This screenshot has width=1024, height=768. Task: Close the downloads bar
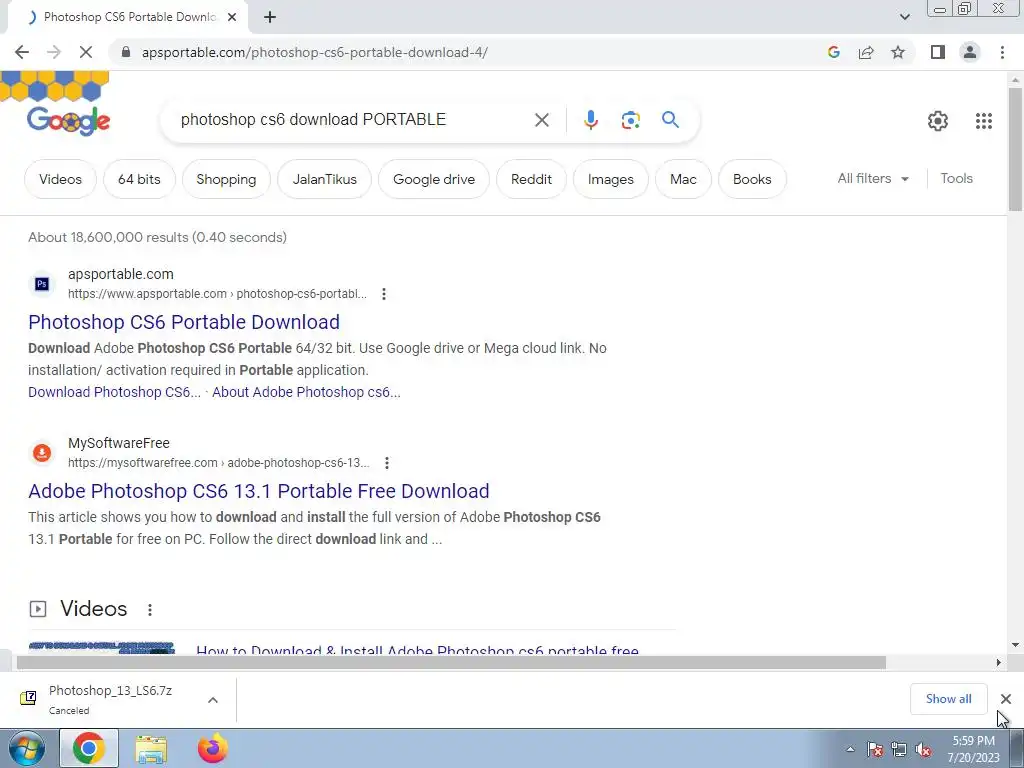(1006, 699)
